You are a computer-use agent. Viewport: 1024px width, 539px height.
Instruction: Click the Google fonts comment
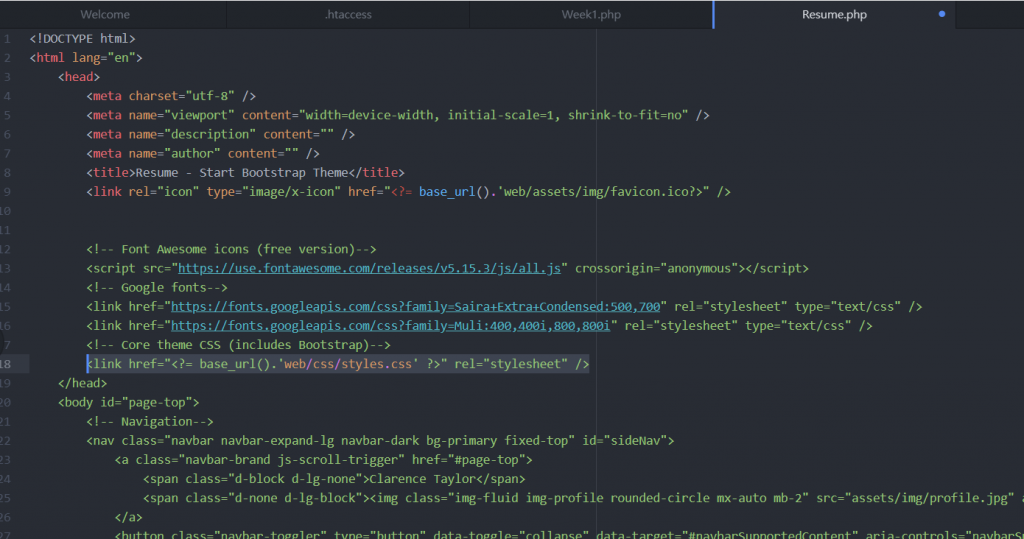[157, 287]
